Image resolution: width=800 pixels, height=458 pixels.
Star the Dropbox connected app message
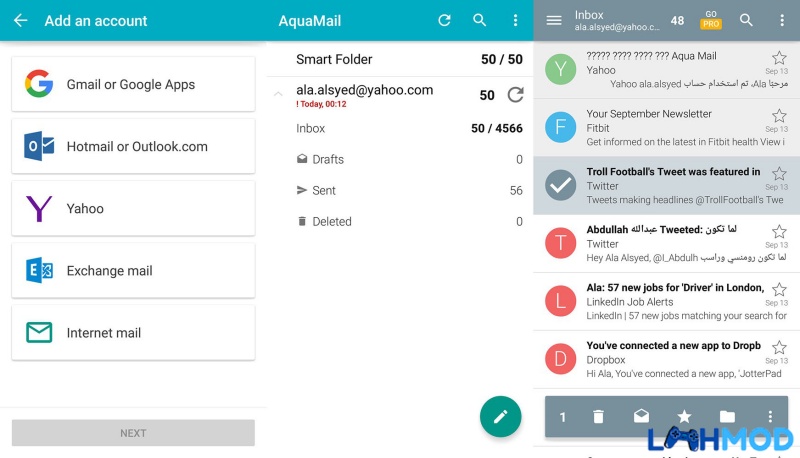(x=779, y=347)
